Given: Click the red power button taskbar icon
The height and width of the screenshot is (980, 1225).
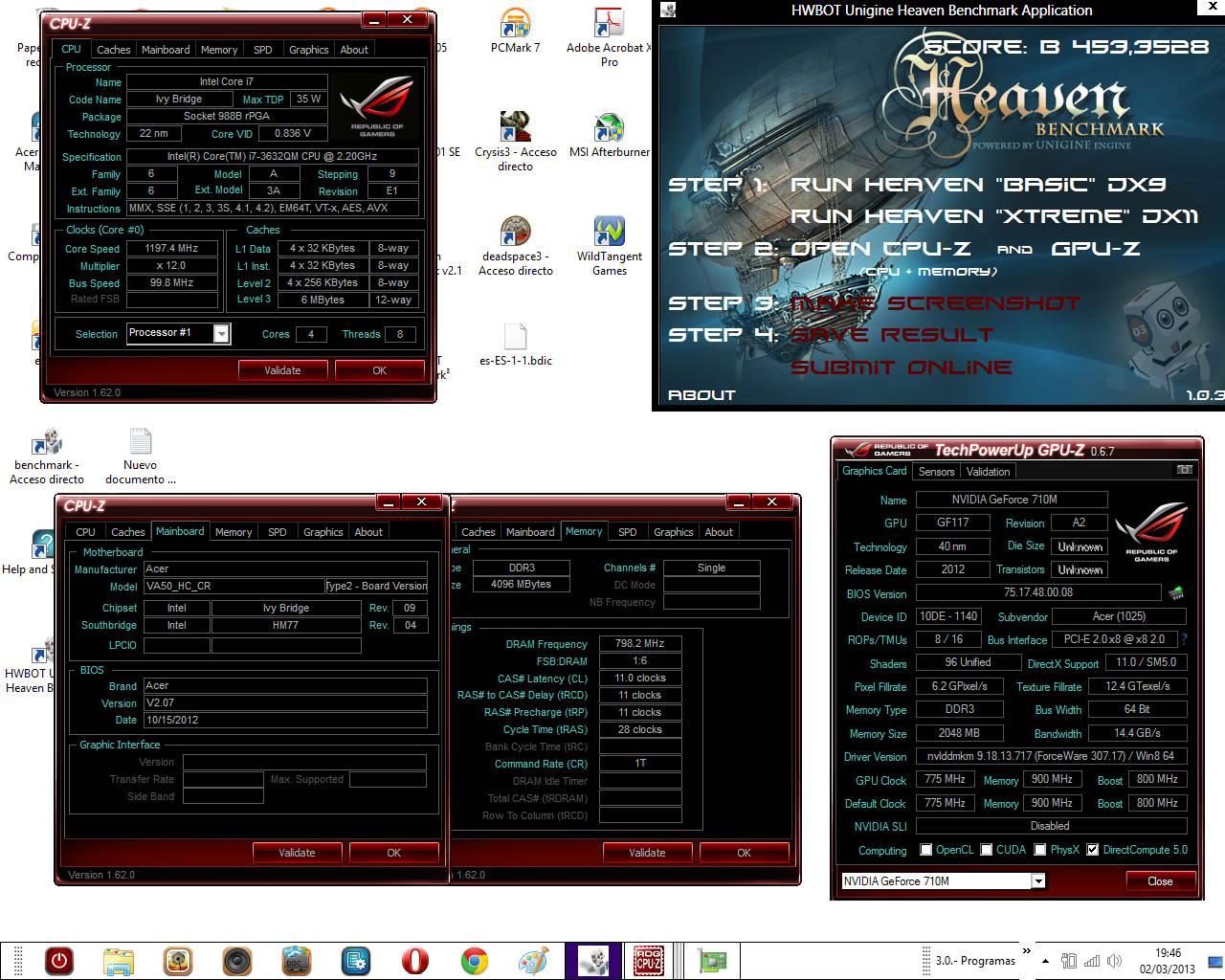Looking at the screenshot, I should click(x=59, y=961).
